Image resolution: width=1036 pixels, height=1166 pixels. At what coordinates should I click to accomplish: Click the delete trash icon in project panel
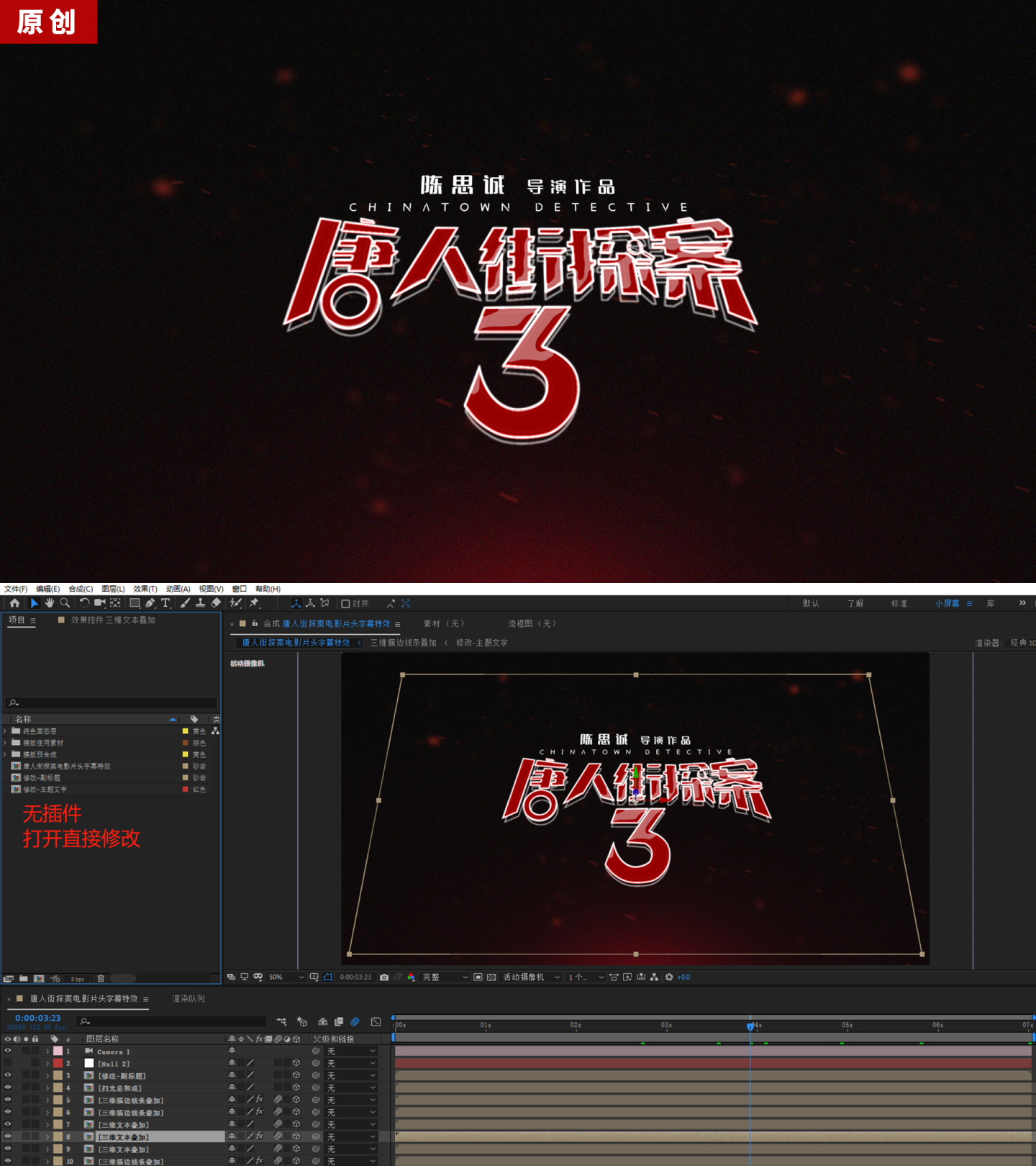[x=101, y=978]
